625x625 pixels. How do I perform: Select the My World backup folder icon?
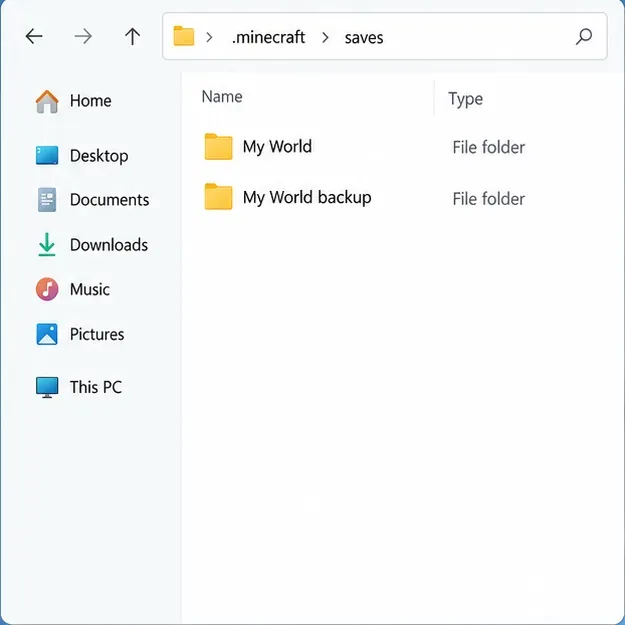218,197
